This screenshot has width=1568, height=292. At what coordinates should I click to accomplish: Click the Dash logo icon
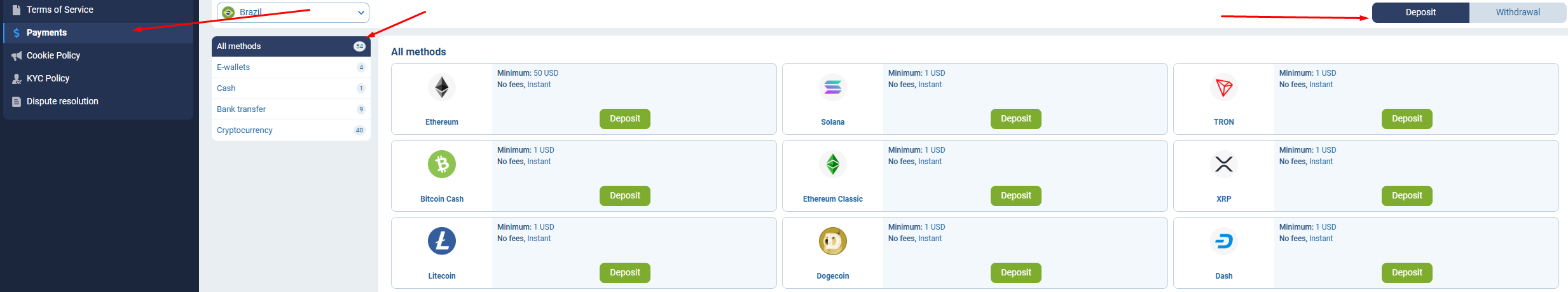1224,241
